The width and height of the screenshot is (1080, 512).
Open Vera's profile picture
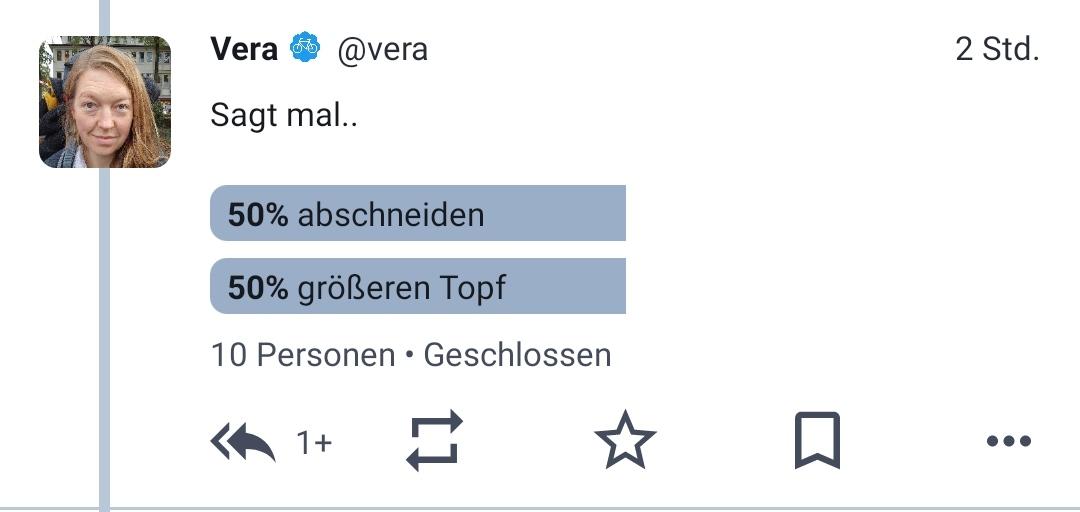coord(105,102)
